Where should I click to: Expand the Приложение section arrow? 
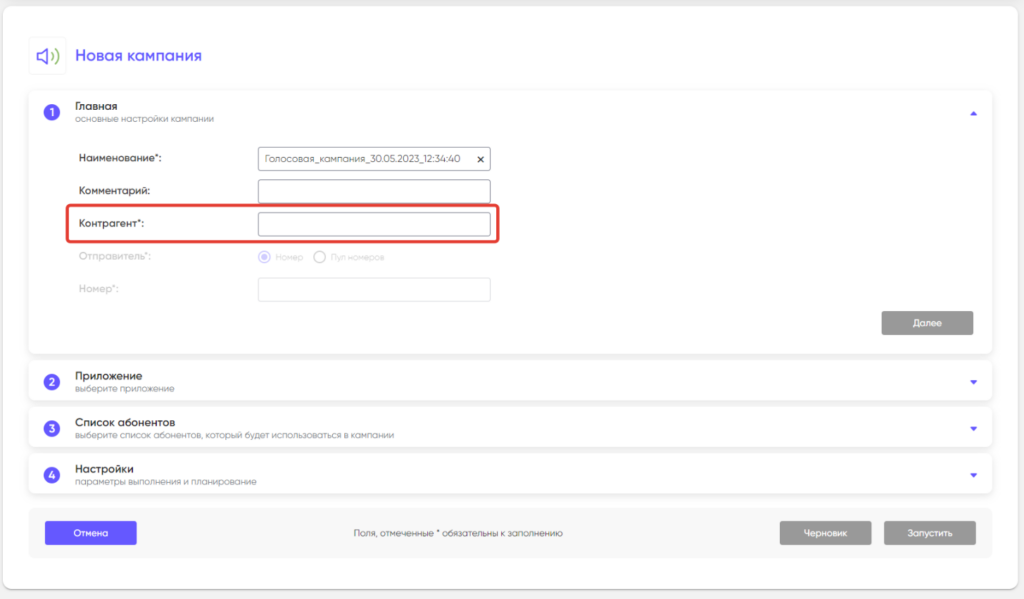(x=973, y=382)
